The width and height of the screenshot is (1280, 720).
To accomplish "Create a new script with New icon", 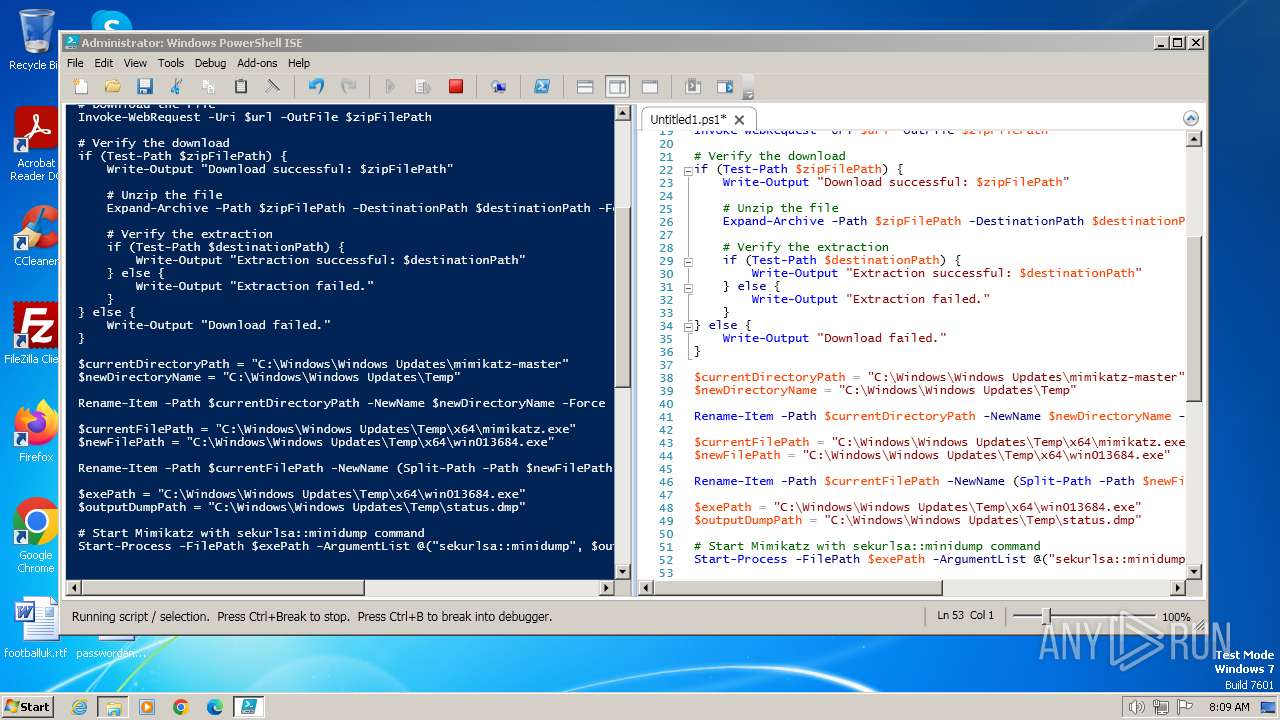I will coord(81,87).
